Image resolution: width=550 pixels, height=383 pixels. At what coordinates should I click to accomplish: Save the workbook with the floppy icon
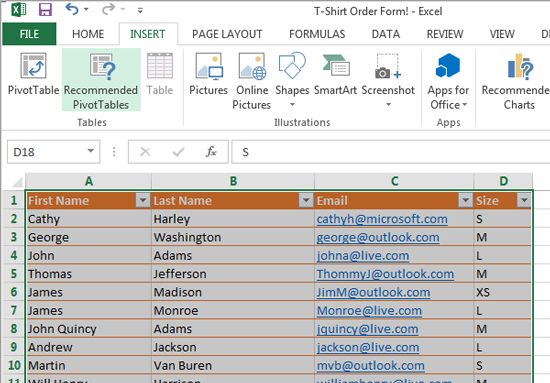click(45, 10)
